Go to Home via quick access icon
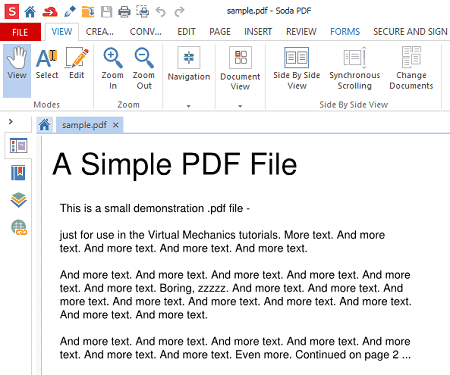Viewport: 450px width, 375px height. pyautogui.click(x=30, y=12)
